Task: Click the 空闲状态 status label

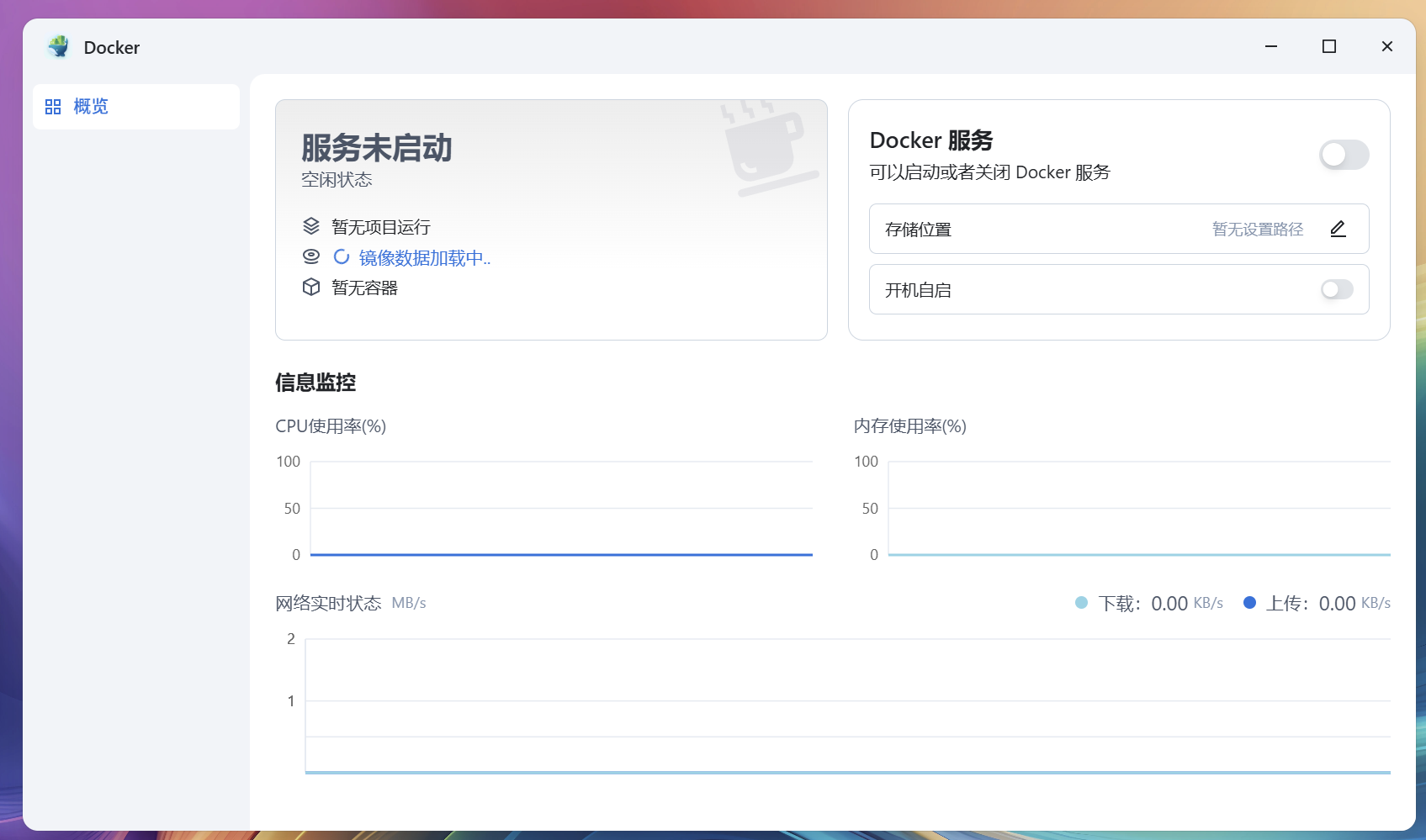Action: 337,180
